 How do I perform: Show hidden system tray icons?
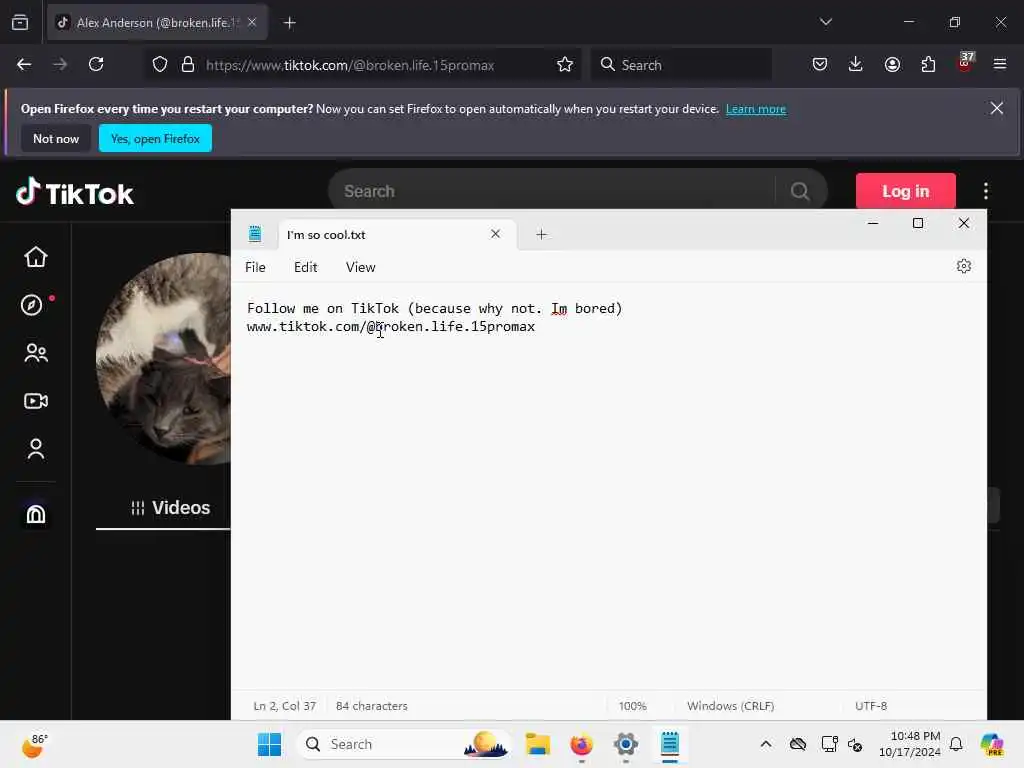point(766,744)
